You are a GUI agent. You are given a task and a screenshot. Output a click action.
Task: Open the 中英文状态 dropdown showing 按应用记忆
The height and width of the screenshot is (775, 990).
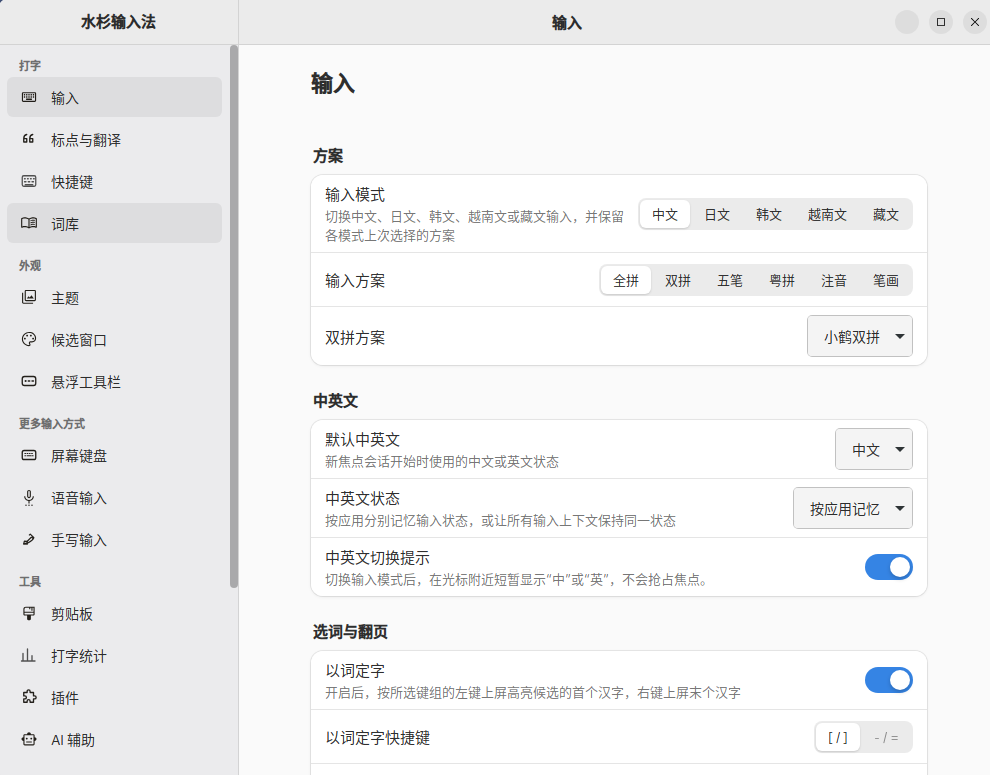pyautogui.click(x=853, y=508)
